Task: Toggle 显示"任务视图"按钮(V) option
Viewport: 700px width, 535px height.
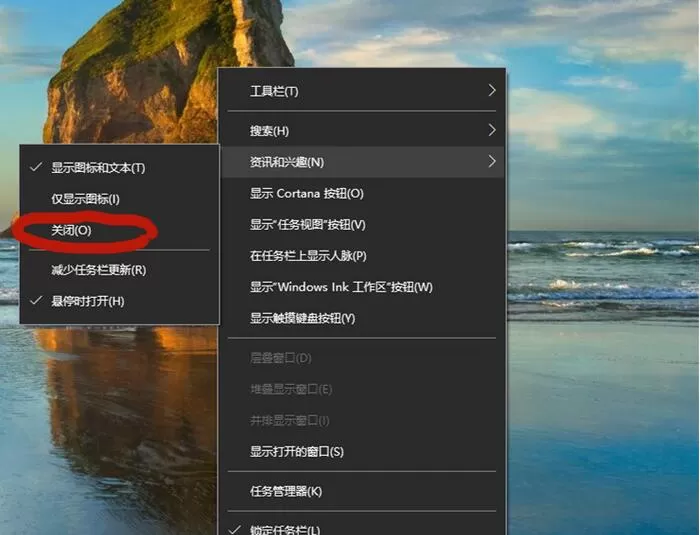Action: (x=362, y=225)
